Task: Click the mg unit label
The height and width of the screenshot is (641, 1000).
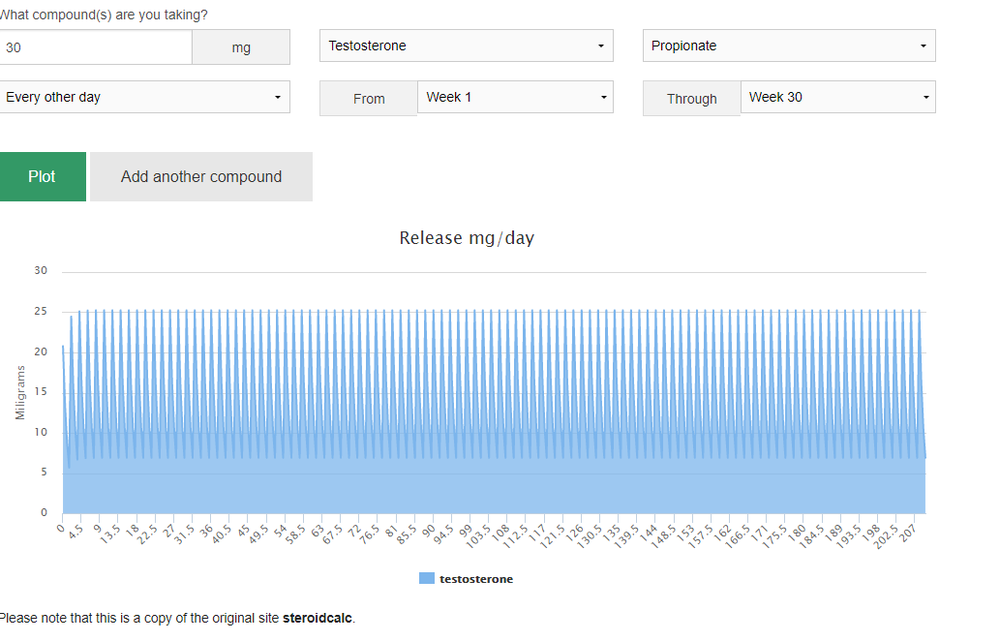Action: coord(241,47)
